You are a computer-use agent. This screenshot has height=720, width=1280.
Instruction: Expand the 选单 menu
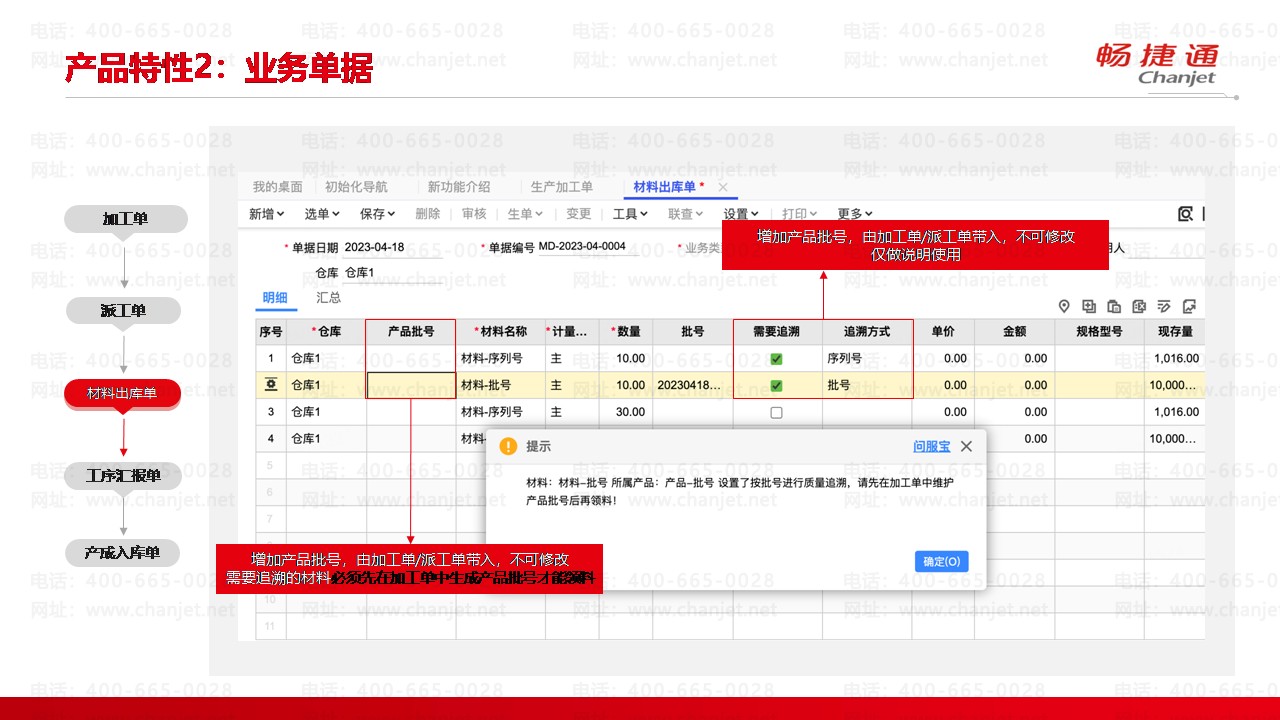(322, 214)
